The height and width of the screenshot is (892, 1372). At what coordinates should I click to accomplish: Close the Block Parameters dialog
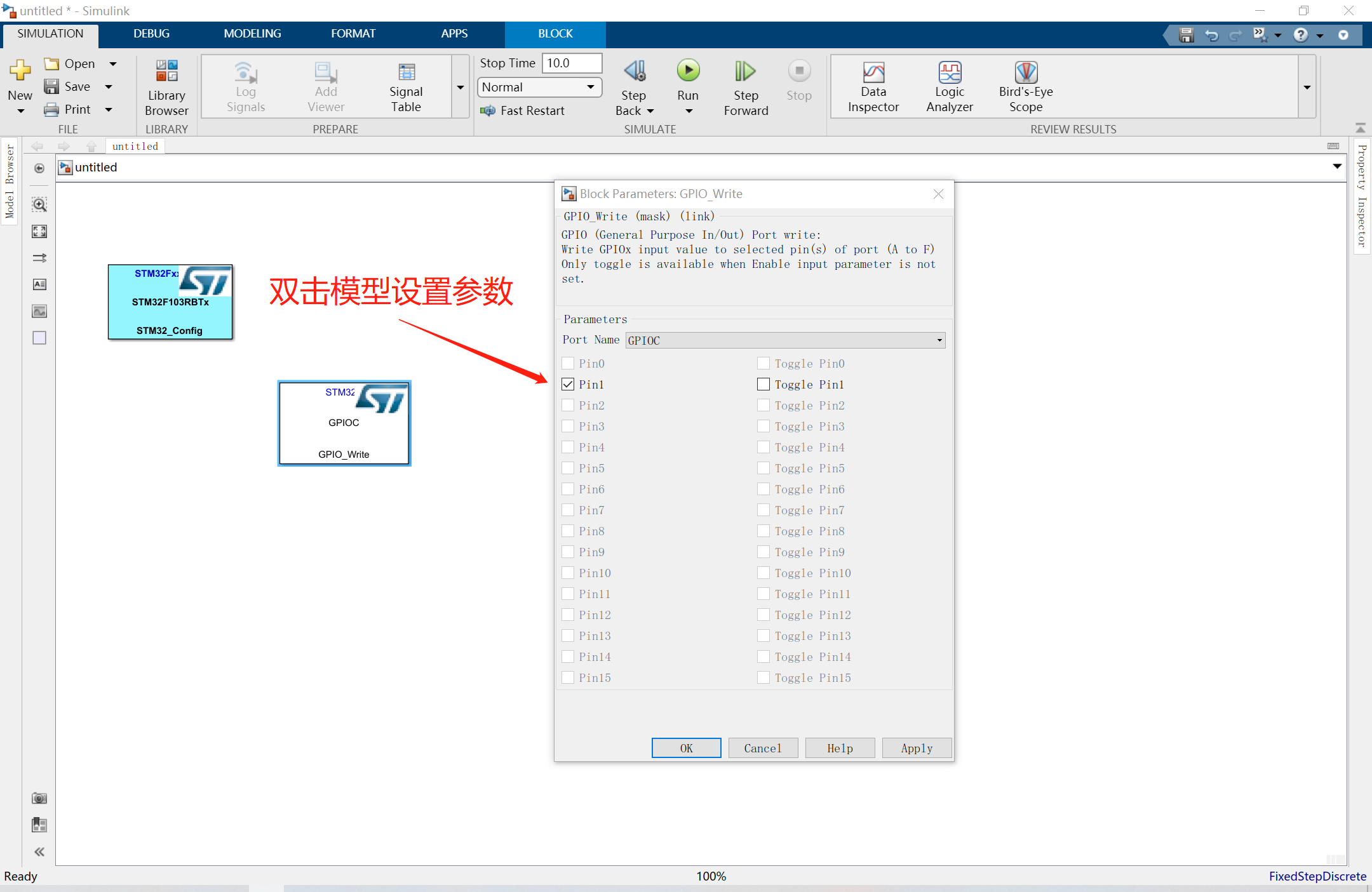click(938, 194)
